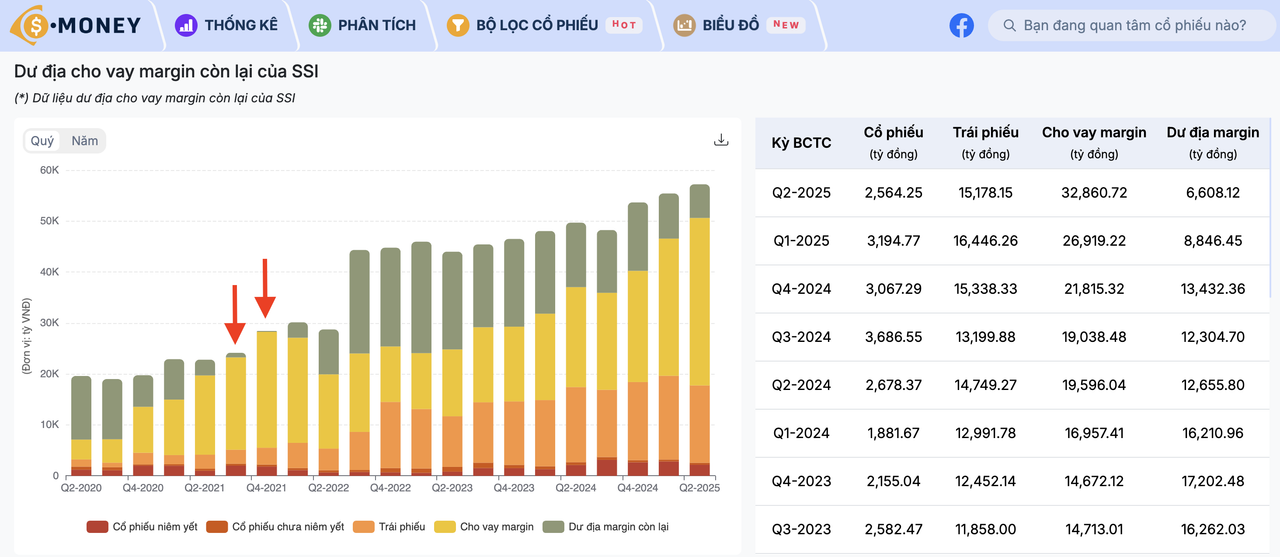Toggle Cổ phiếu niêm yết legend series
Screen dimensions: 1280x557
[142, 526]
